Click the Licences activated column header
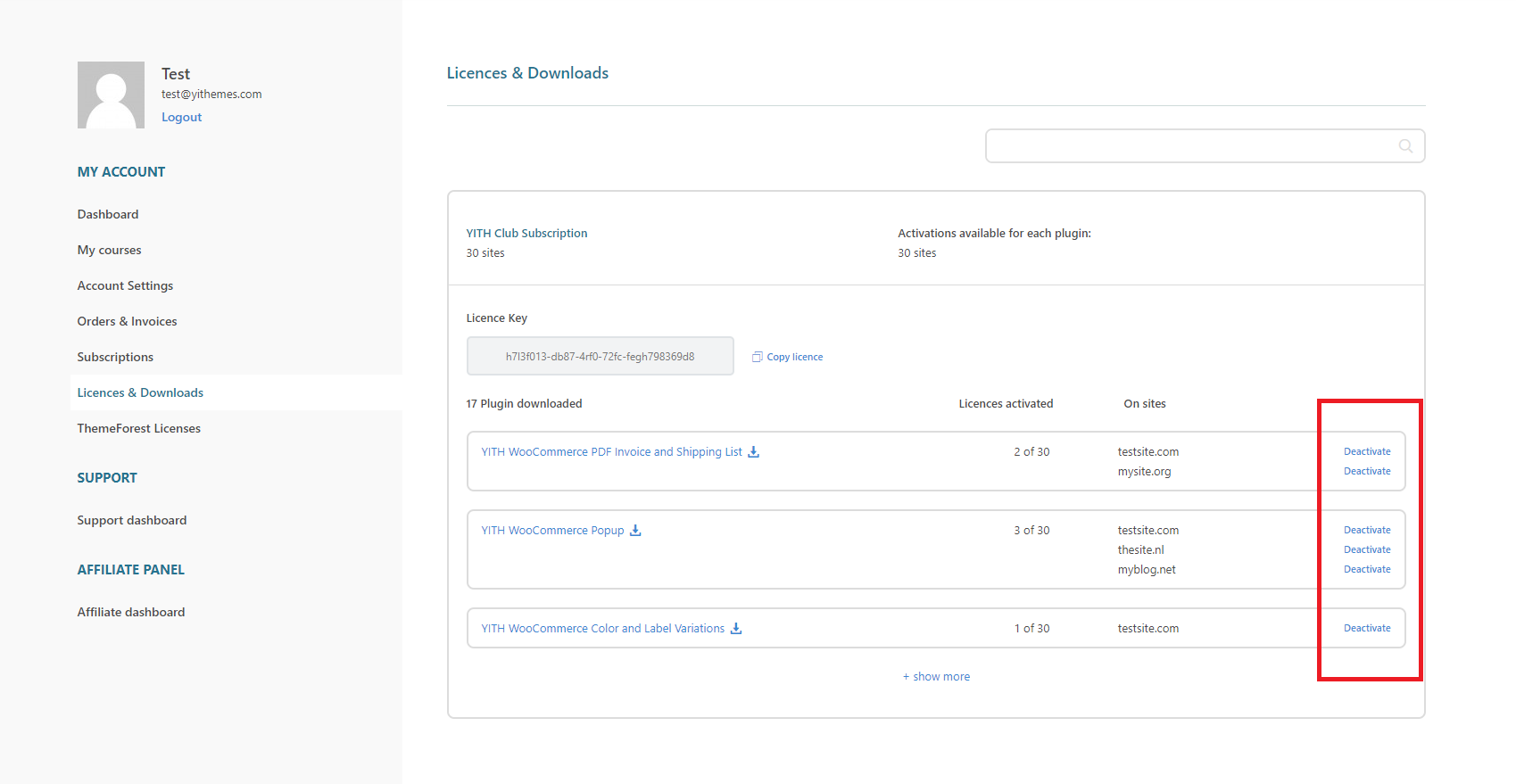Viewport: 1516px width, 784px height. [x=1006, y=404]
